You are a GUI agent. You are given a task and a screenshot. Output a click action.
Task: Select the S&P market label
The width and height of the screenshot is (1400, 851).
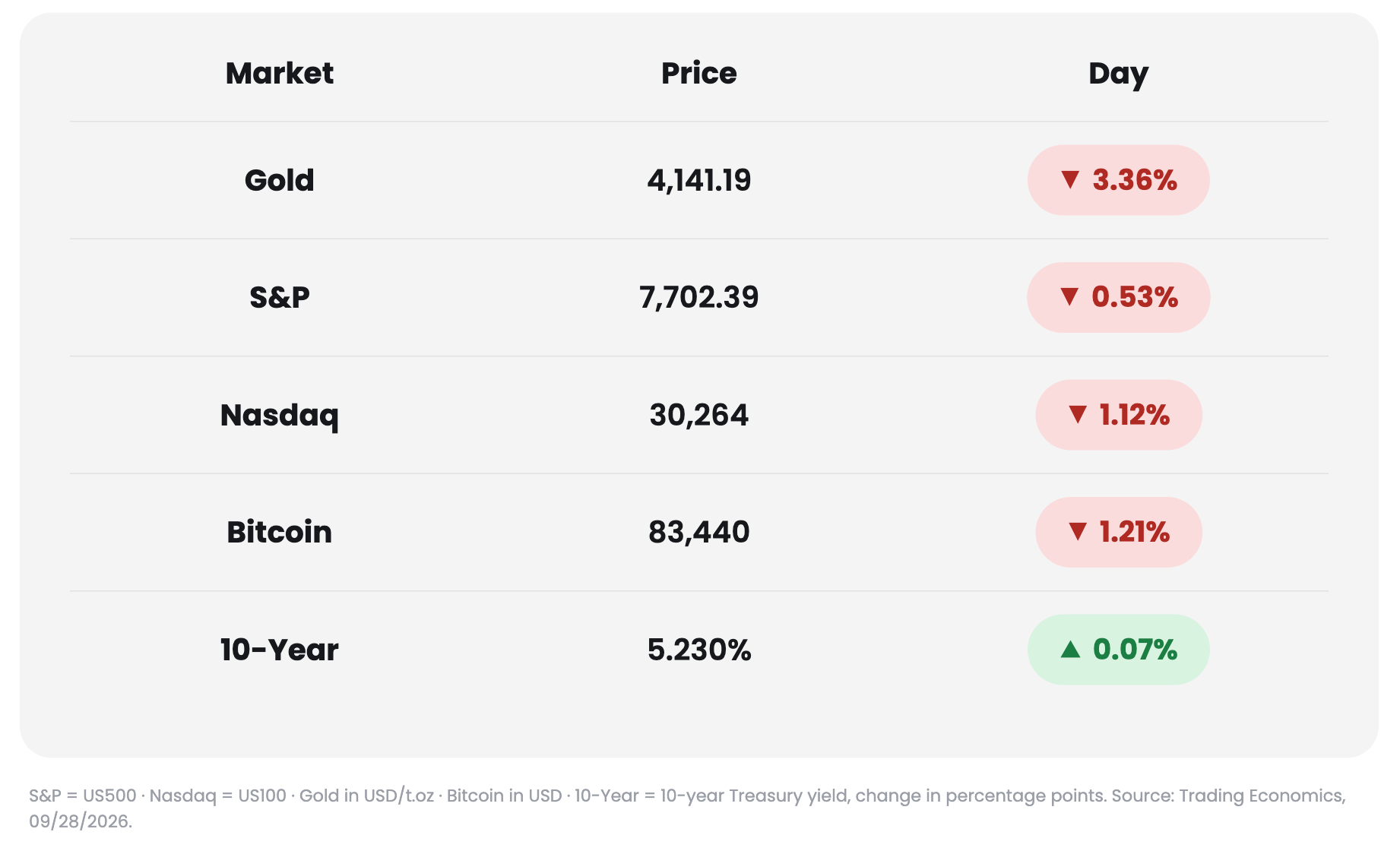pyautogui.click(x=280, y=297)
